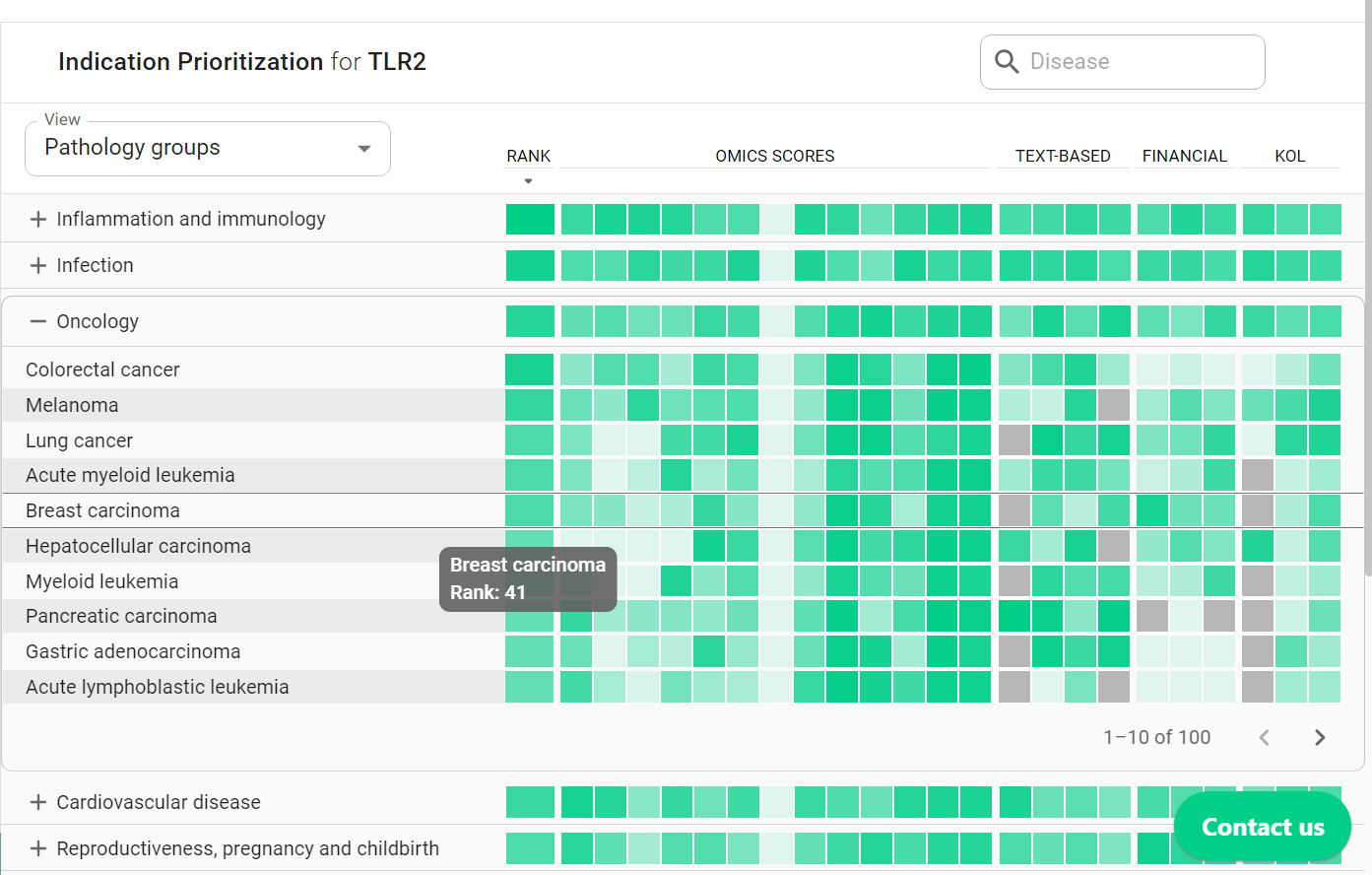Collapse the Oncology group
Viewport: 1372px width, 875px height.
(x=37, y=320)
